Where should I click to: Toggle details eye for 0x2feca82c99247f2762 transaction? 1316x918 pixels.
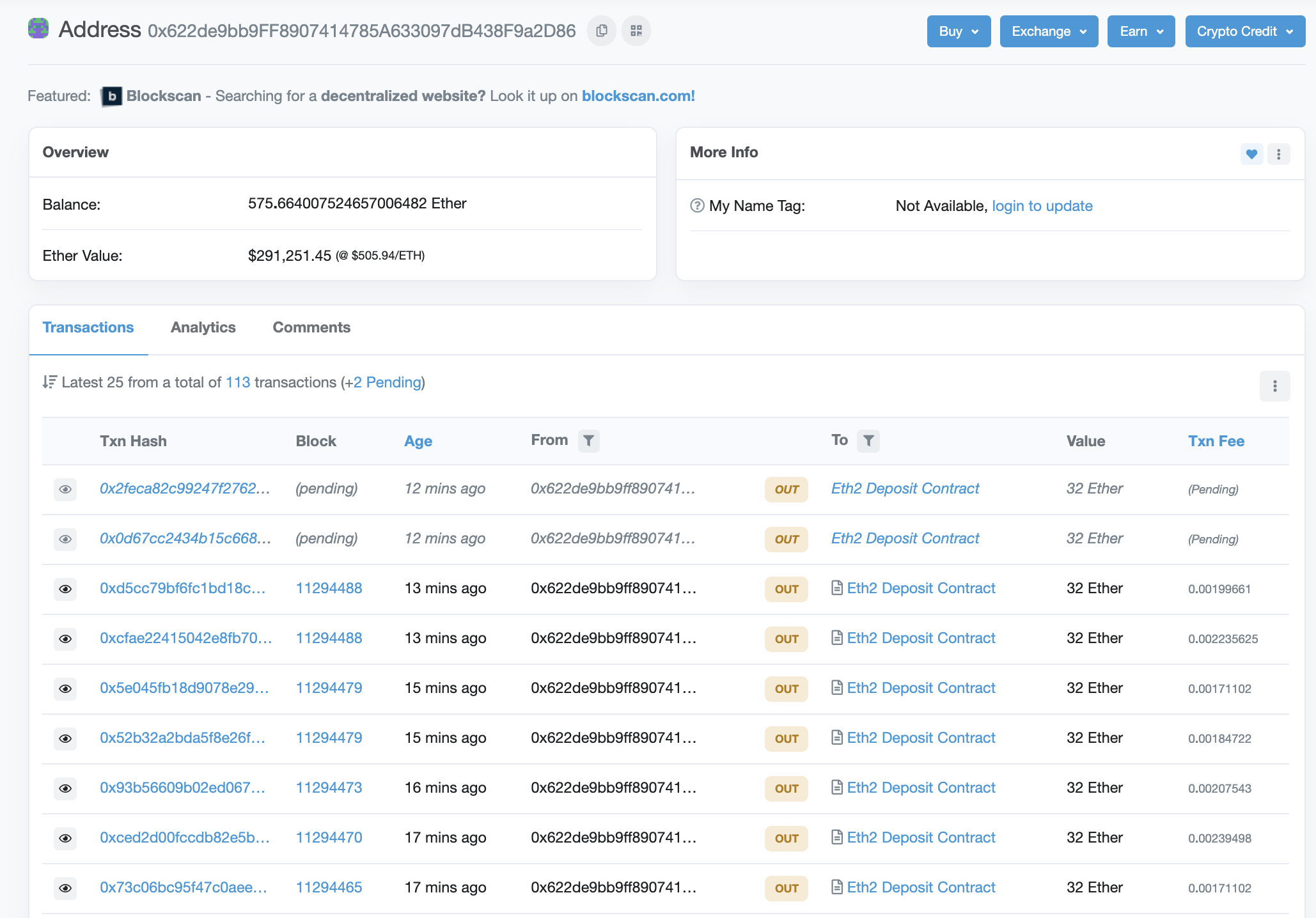click(65, 490)
